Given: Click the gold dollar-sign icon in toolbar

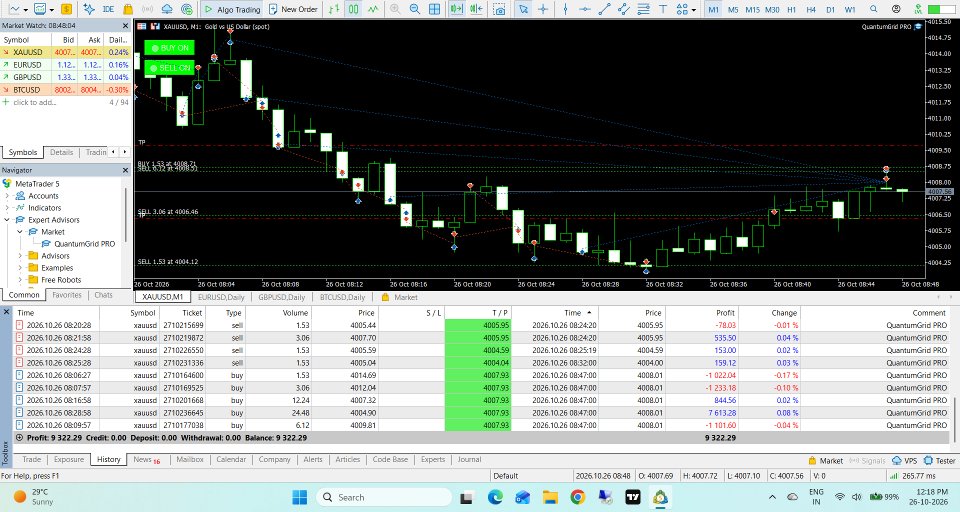Looking at the screenshot, I should pos(66,9).
